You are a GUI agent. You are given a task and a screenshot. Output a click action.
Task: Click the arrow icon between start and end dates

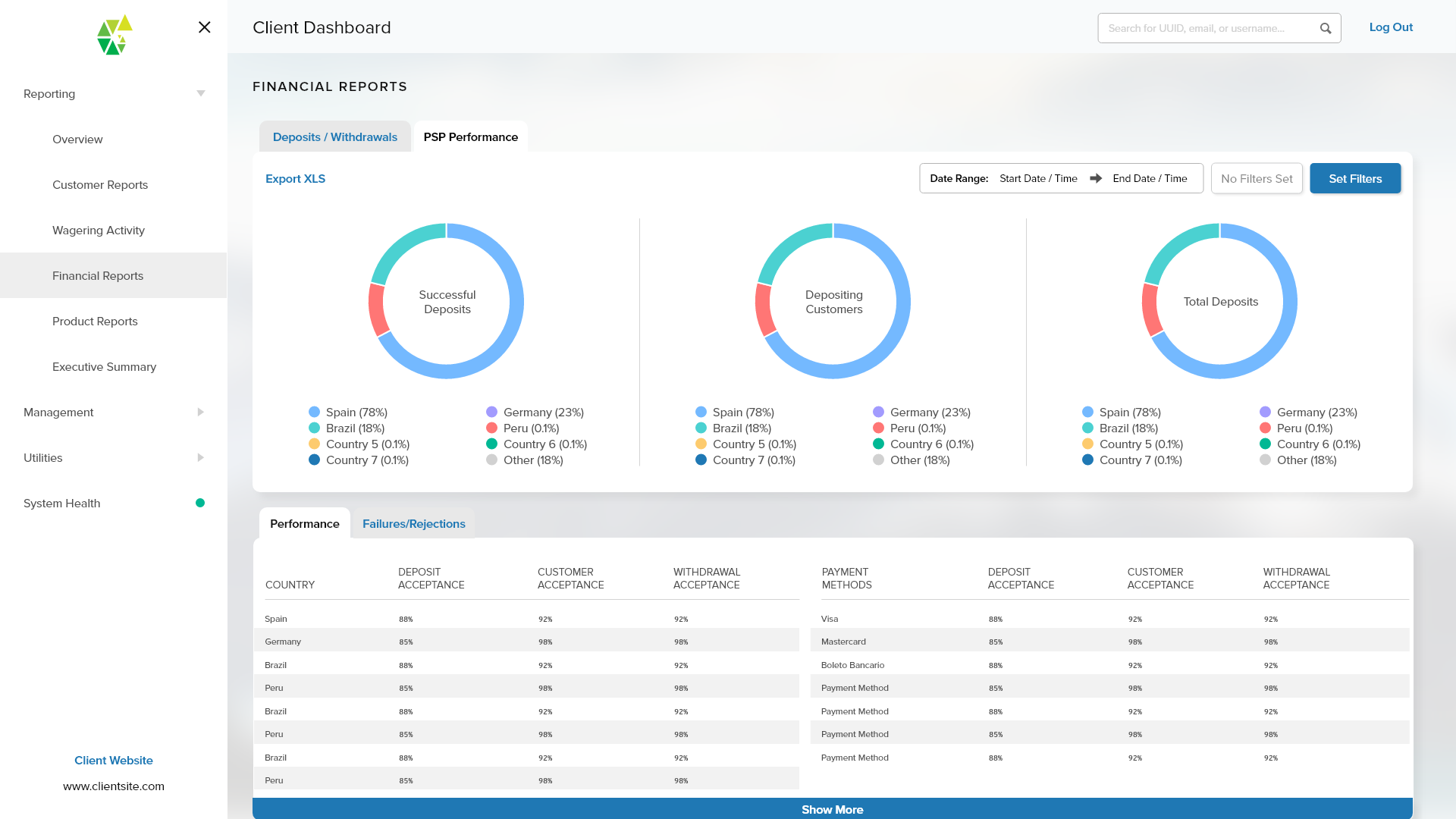point(1096,178)
